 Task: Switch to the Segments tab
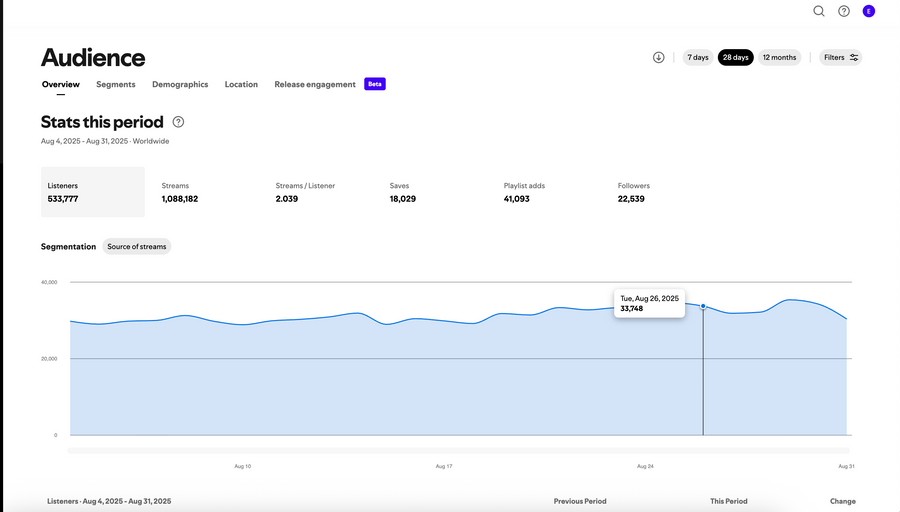pos(116,85)
